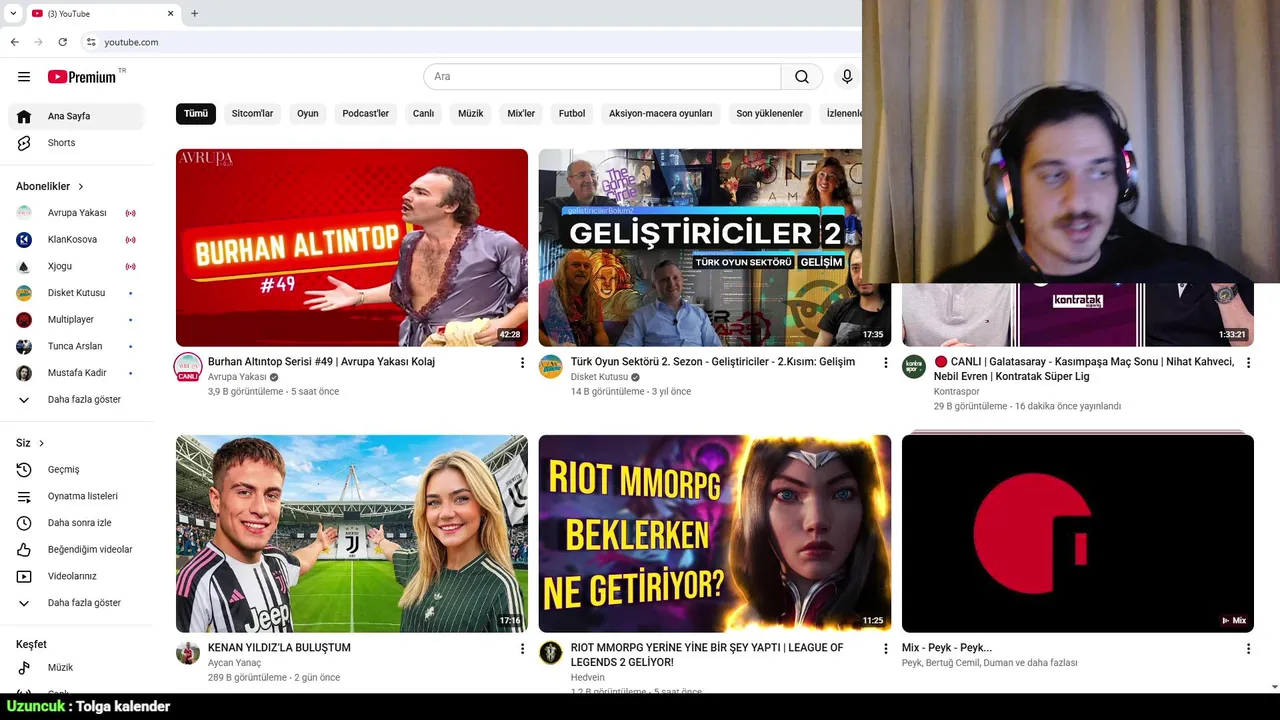Image resolution: width=1280 pixels, height=720 pixels.
Task: Open Xjogu channel
Action: (x=76, y=266)
